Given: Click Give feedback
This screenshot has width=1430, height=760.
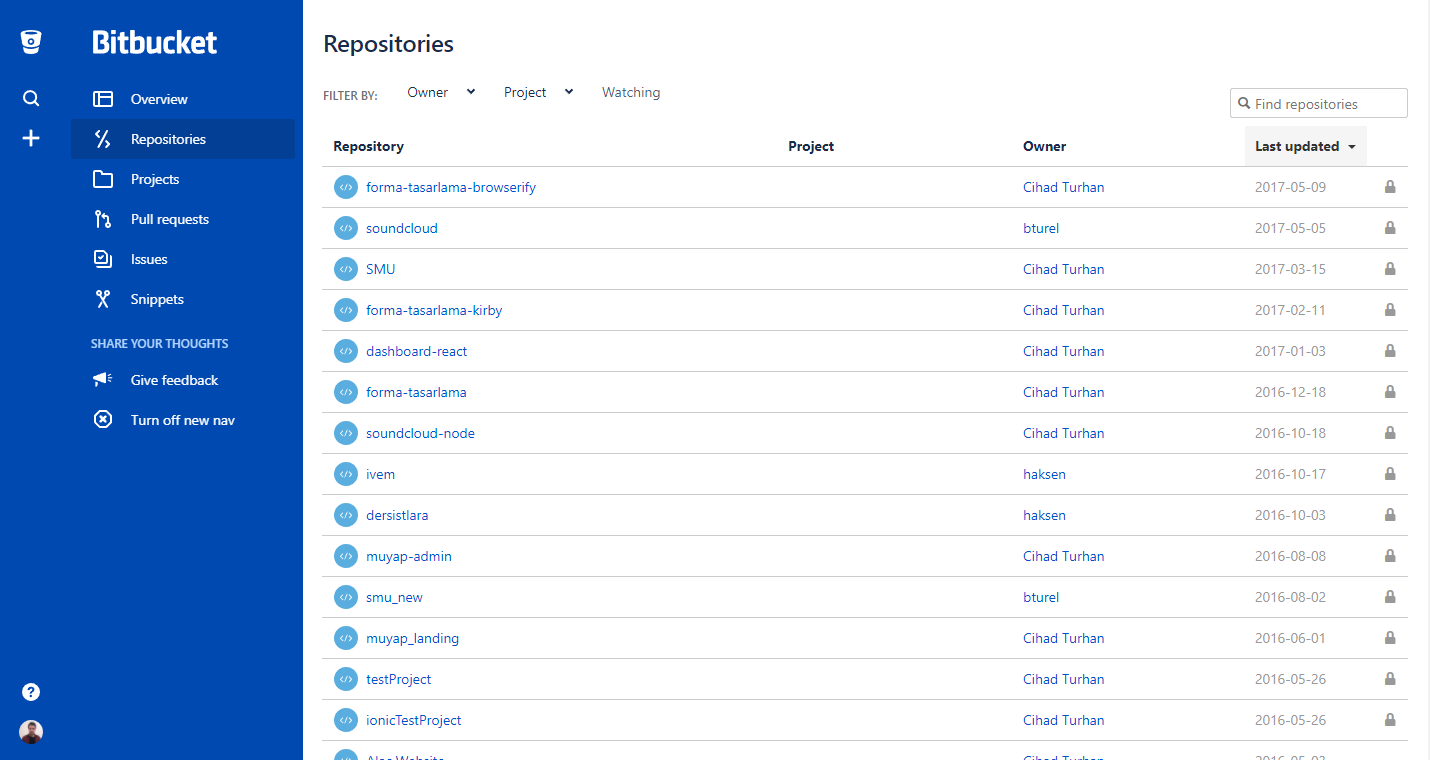Looking at the screenshot, I should (183, 380).
